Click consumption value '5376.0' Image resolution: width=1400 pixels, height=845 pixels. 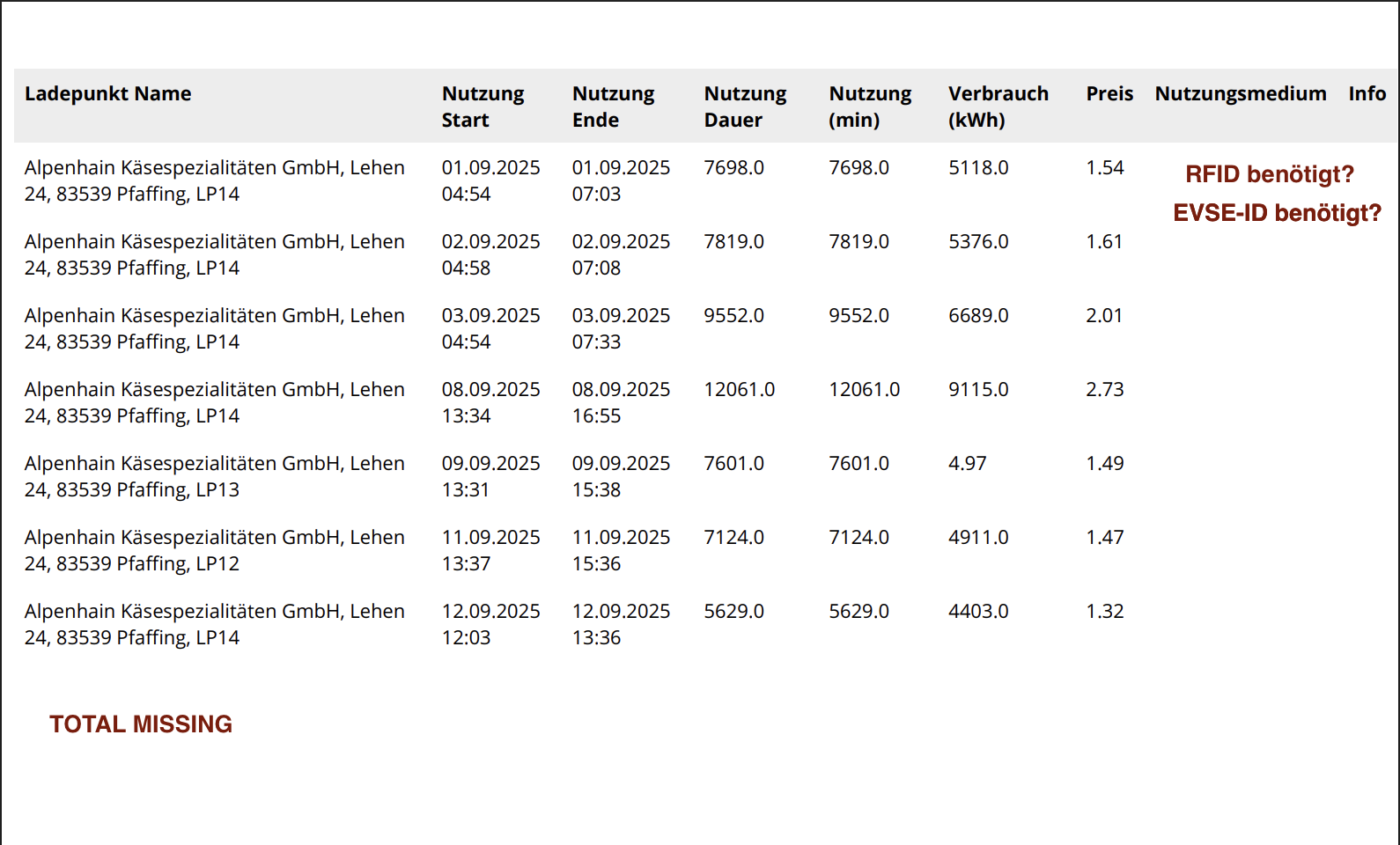coord(978,241)
